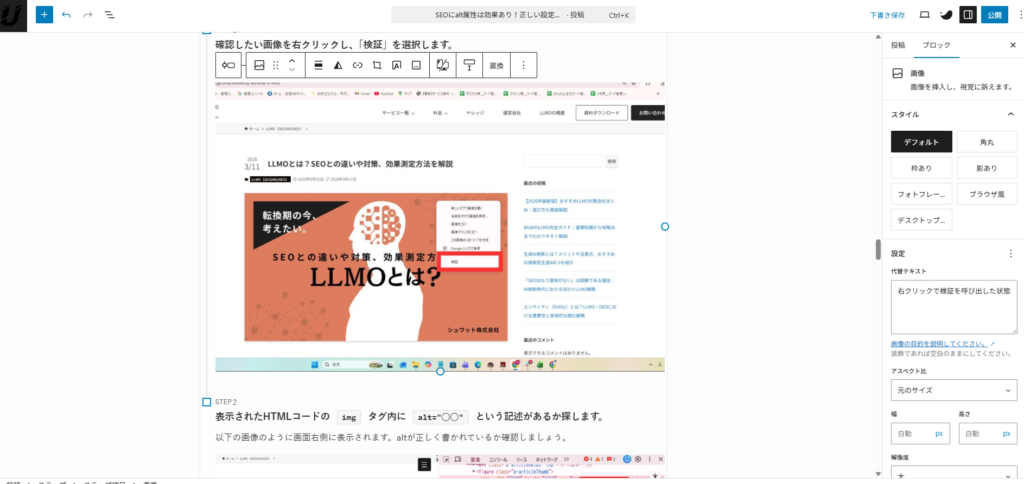This screenshot has height=484, width=1024.
Task: Click the bird plugin icon in the top bar
Action: pos(946,14)
